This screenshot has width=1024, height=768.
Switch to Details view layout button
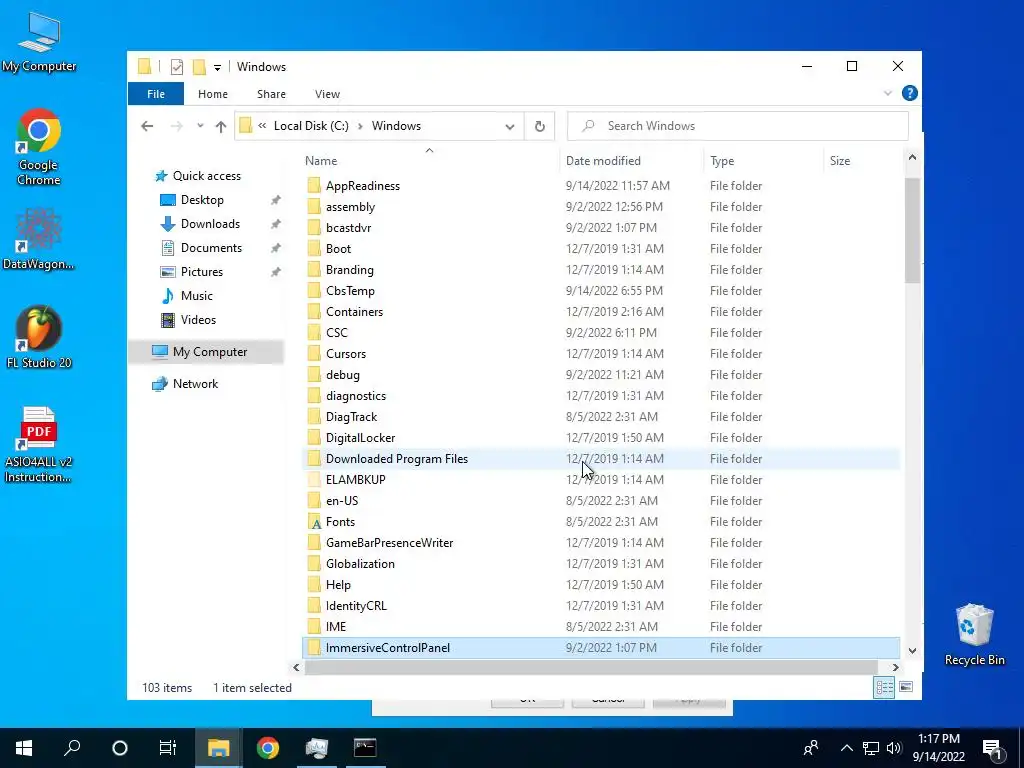coord(884,687)
